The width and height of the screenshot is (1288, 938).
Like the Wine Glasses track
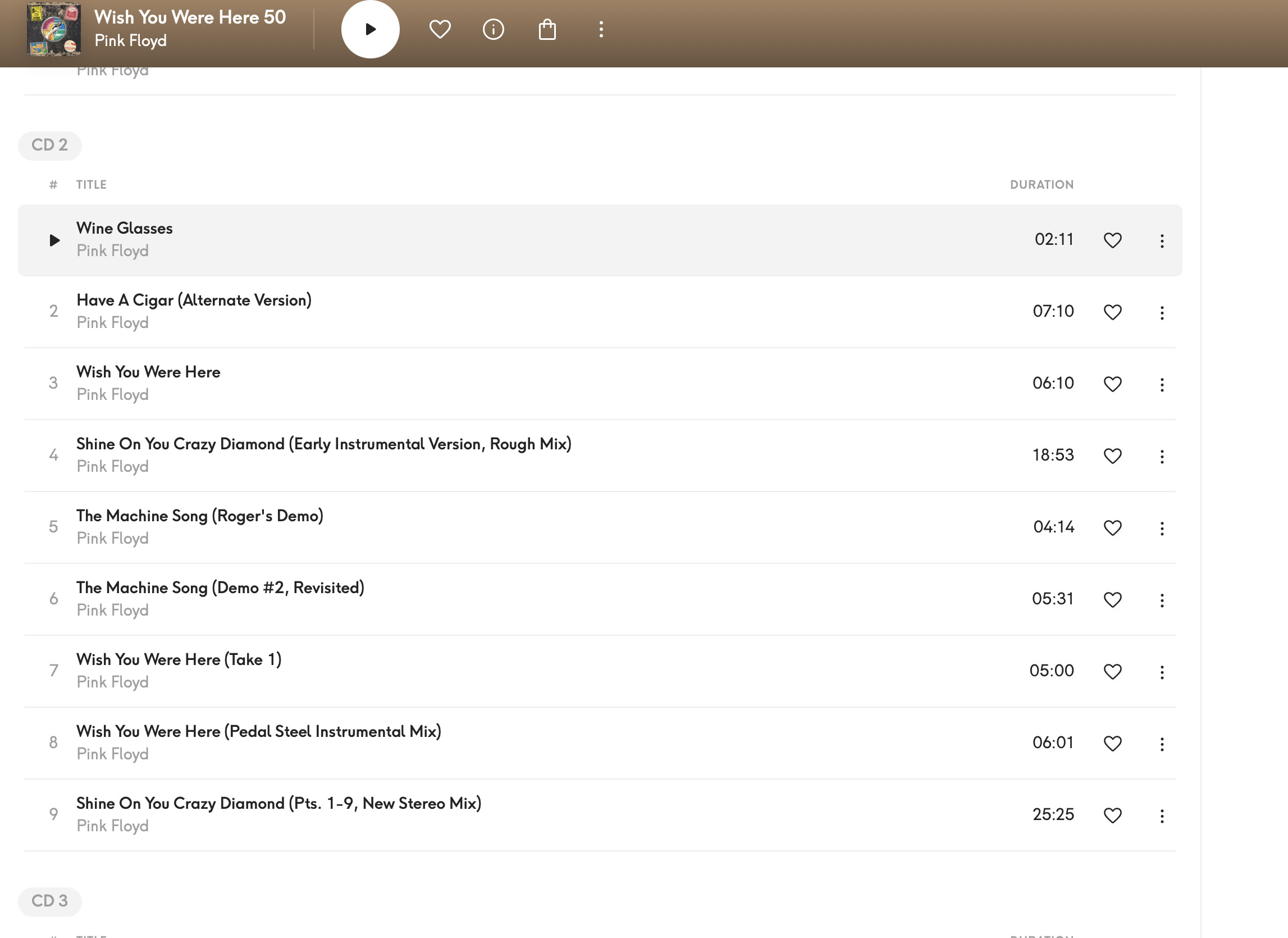(1112, 240)
